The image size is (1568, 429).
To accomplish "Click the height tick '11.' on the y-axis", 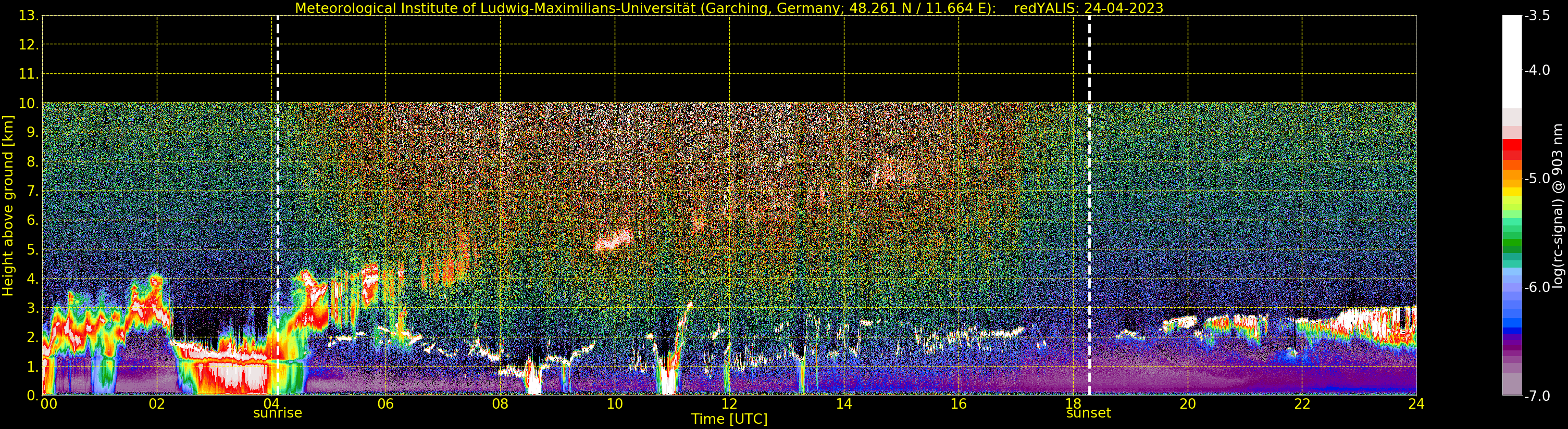I will point(29,74).
